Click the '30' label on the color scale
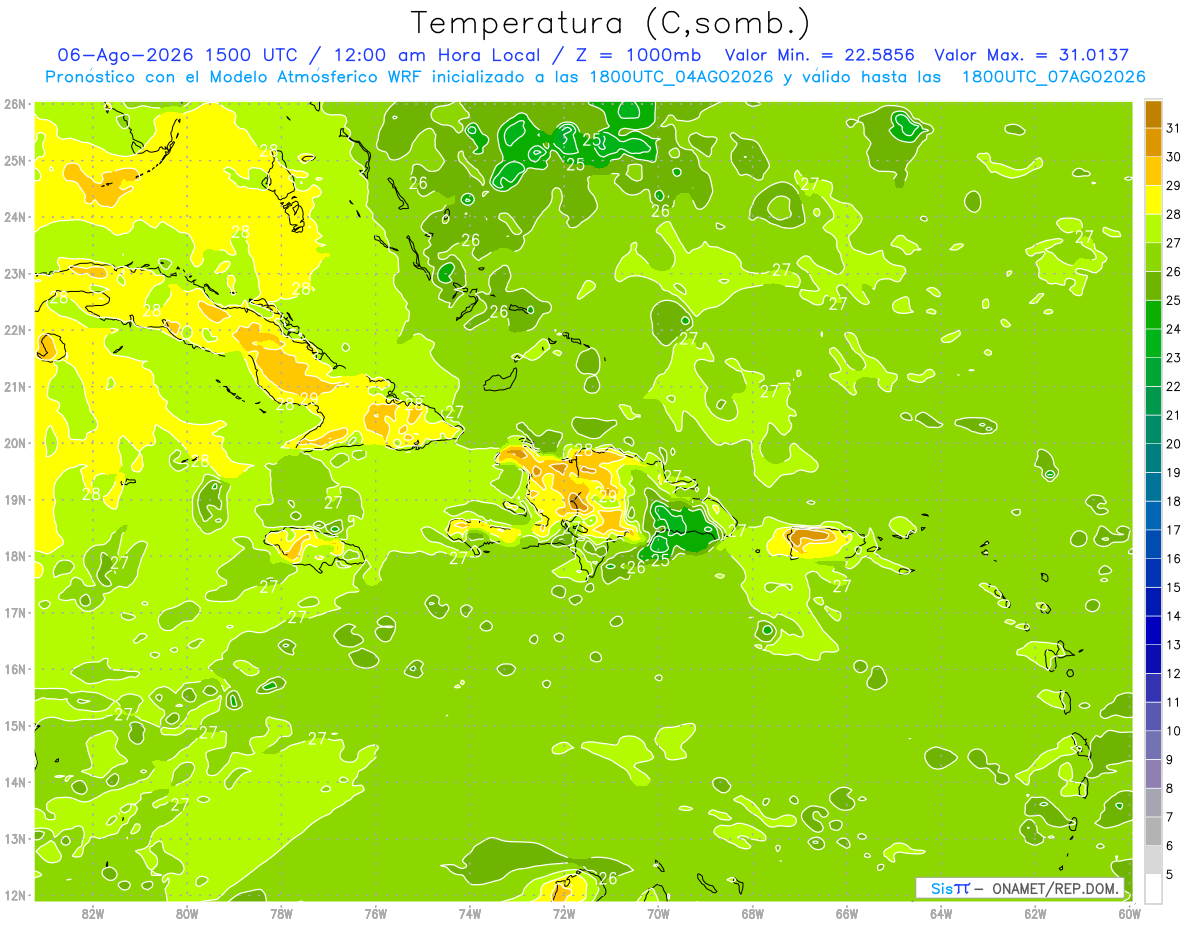This screenshot has height=927, width=1200. [x=1174, y=157]
